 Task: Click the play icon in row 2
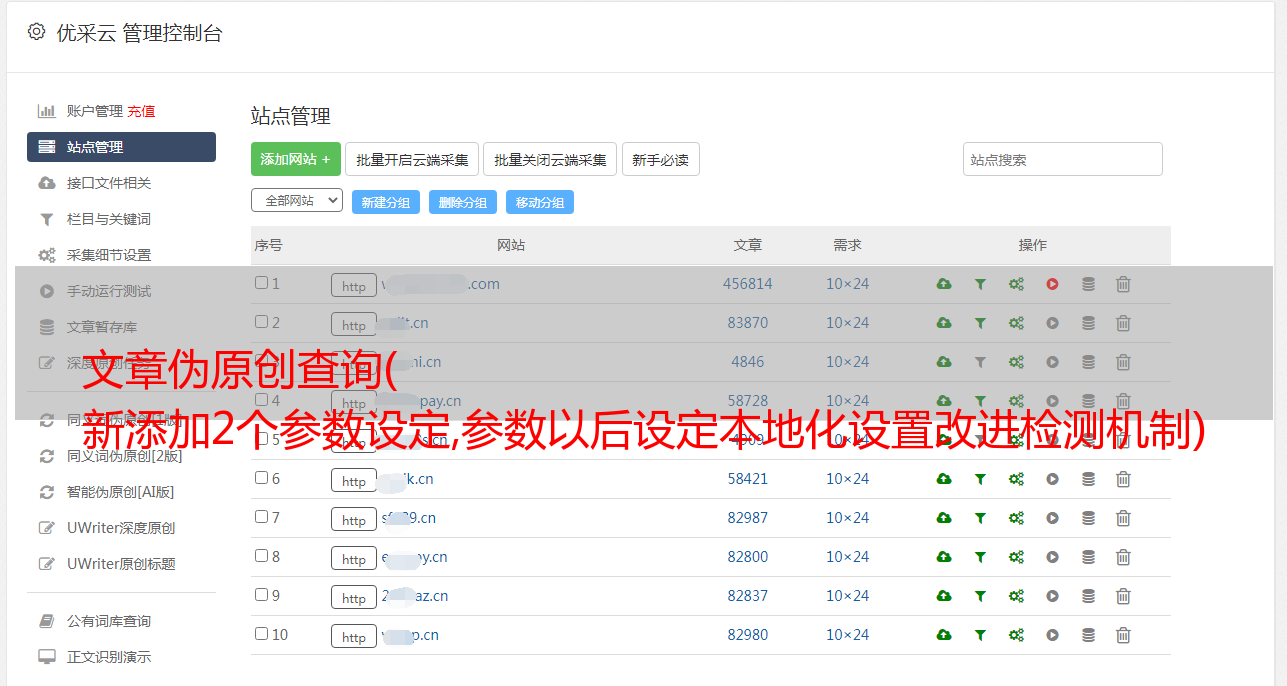[1052, 323]
